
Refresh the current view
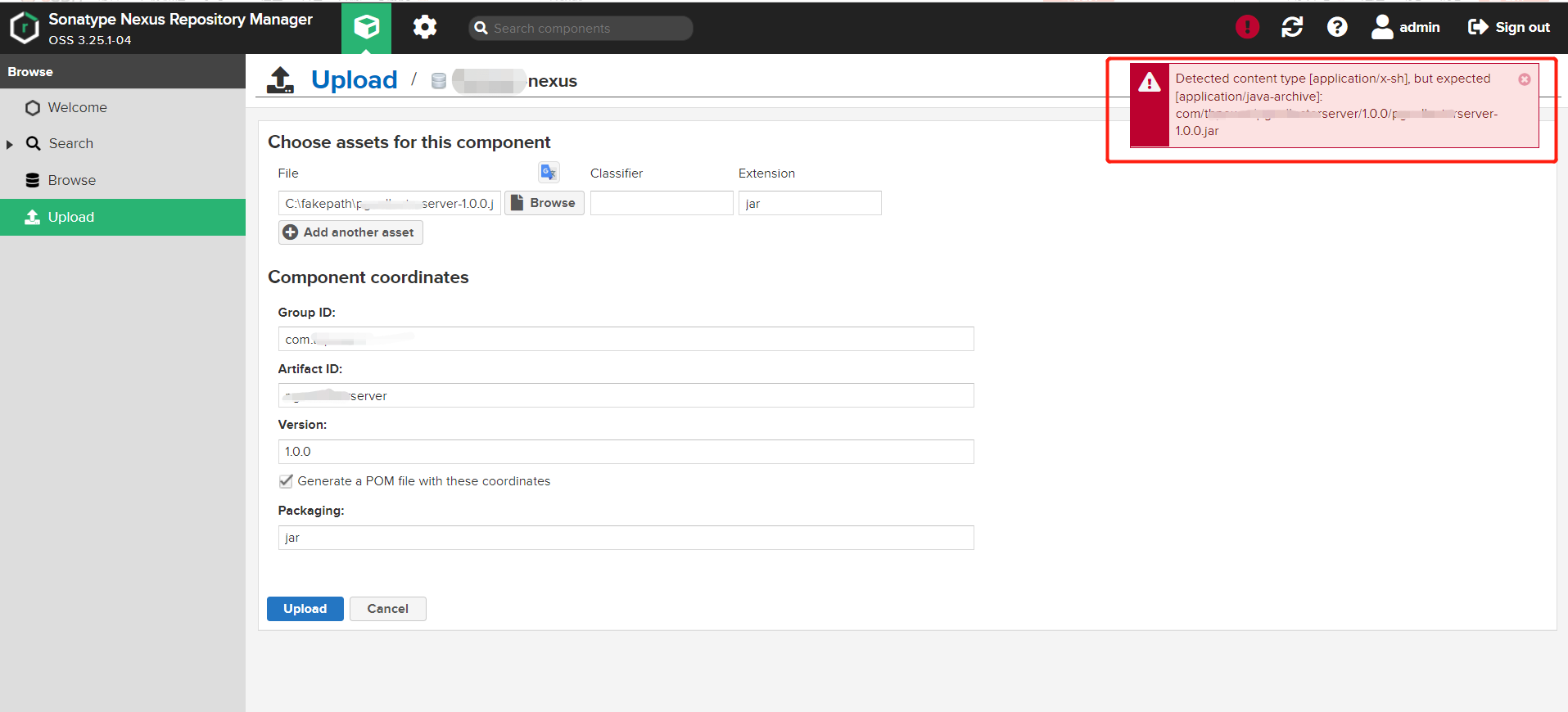[x=1292, y=27]
